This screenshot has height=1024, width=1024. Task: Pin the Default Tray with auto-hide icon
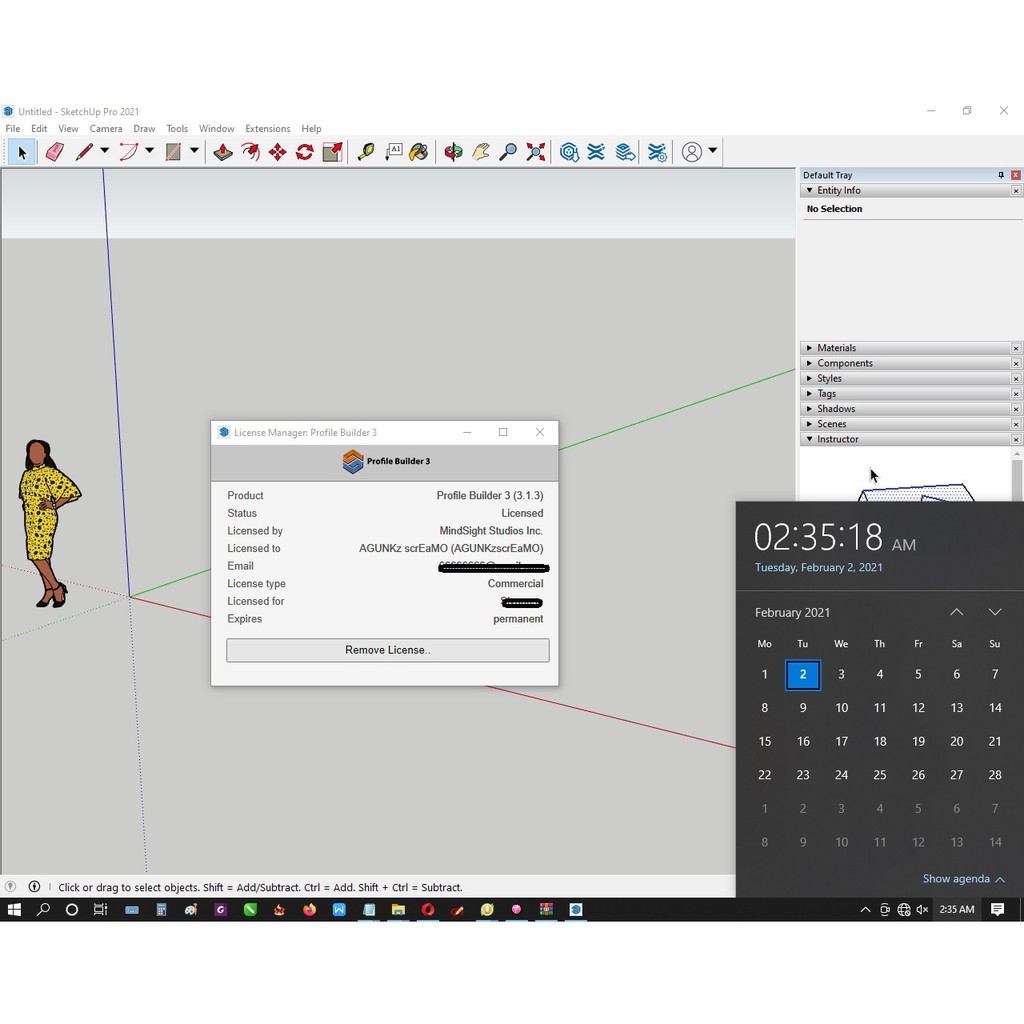pos(1000,175)
